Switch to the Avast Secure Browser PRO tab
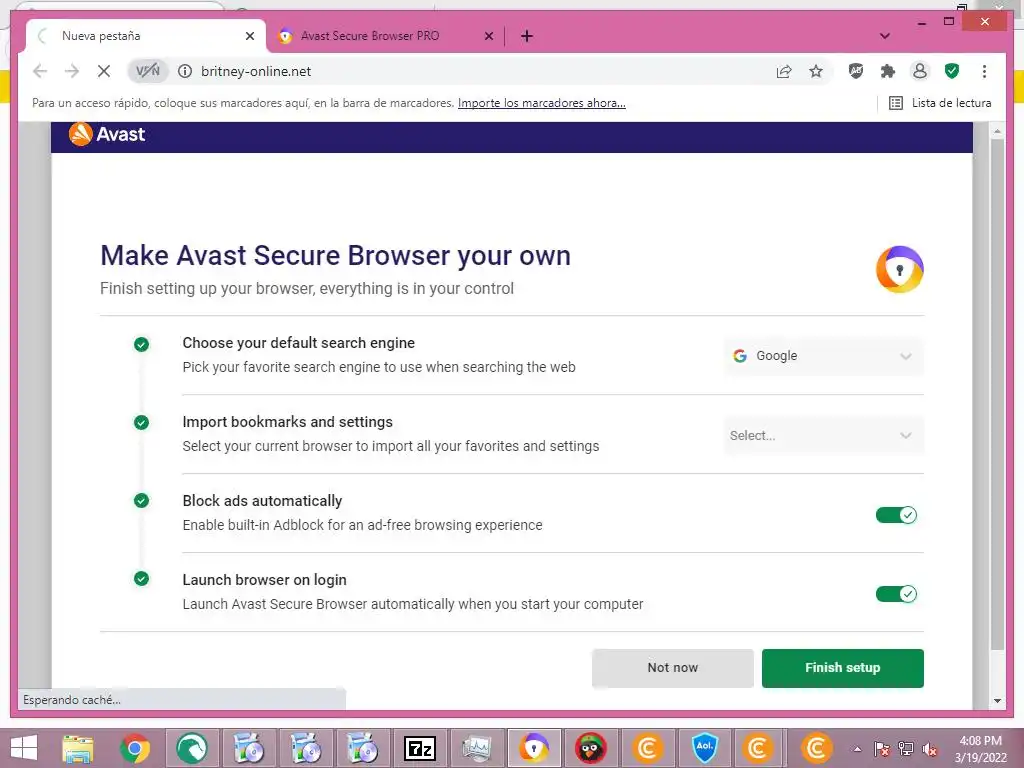The height and width of the screenshot is (768, 1024). pyautogui.click(x=385, y=36)
